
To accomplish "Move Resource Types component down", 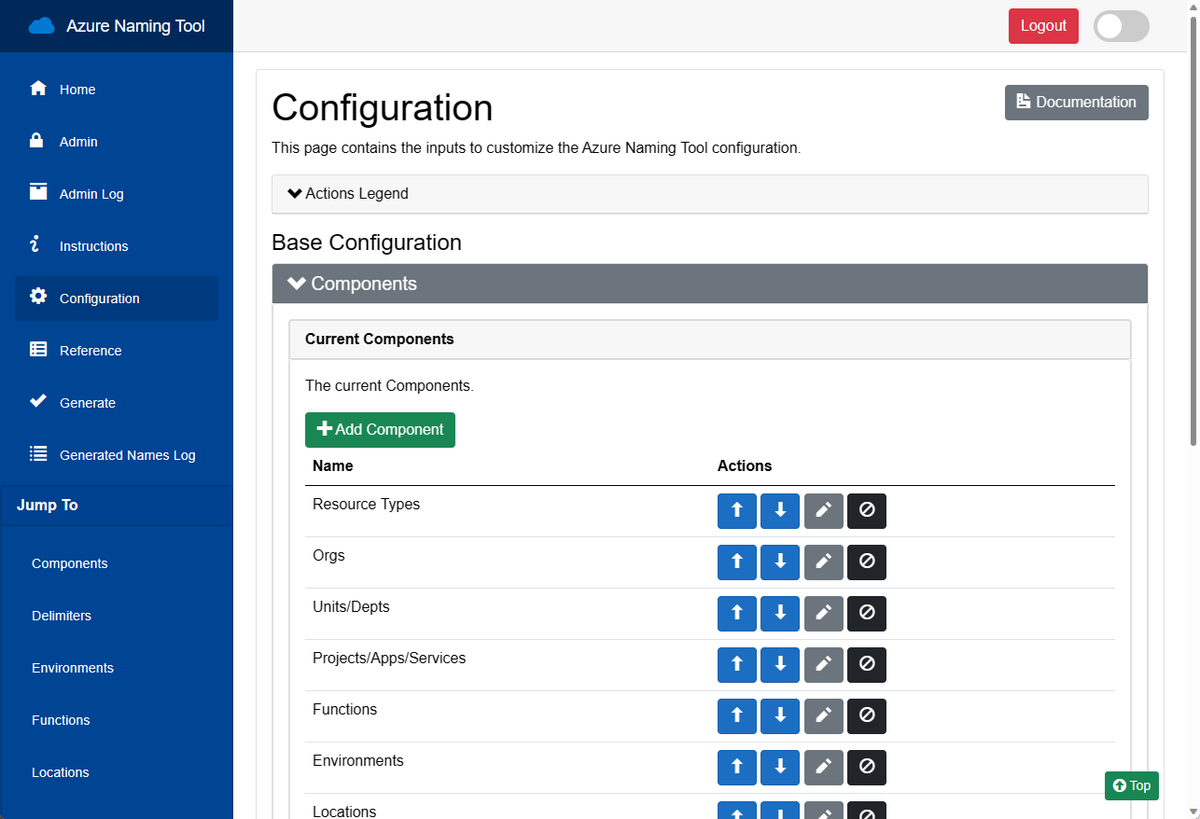I will [780, 511].
